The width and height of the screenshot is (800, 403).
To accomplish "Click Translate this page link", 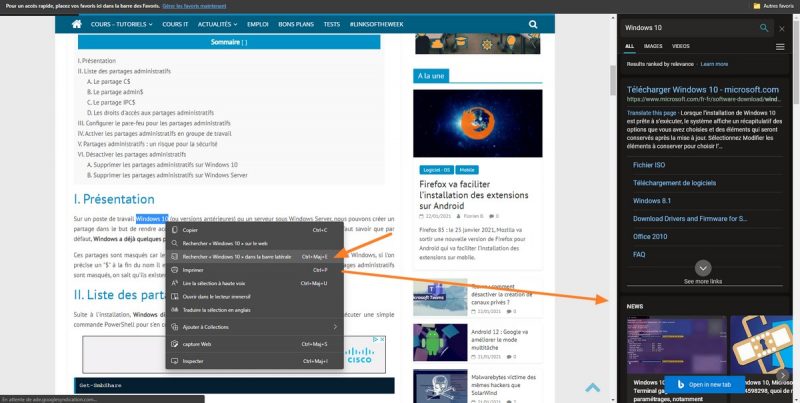I will click(x=652, y=113).
